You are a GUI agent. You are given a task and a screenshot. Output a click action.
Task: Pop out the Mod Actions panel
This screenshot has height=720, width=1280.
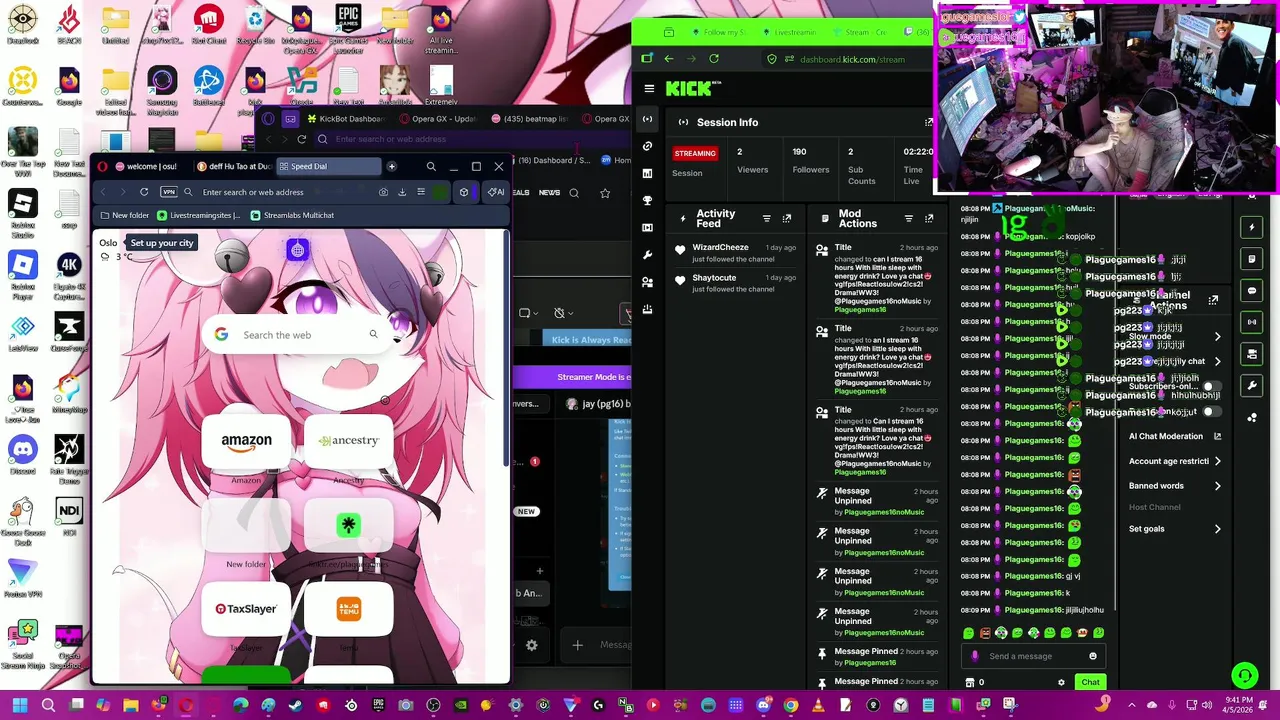929,218
